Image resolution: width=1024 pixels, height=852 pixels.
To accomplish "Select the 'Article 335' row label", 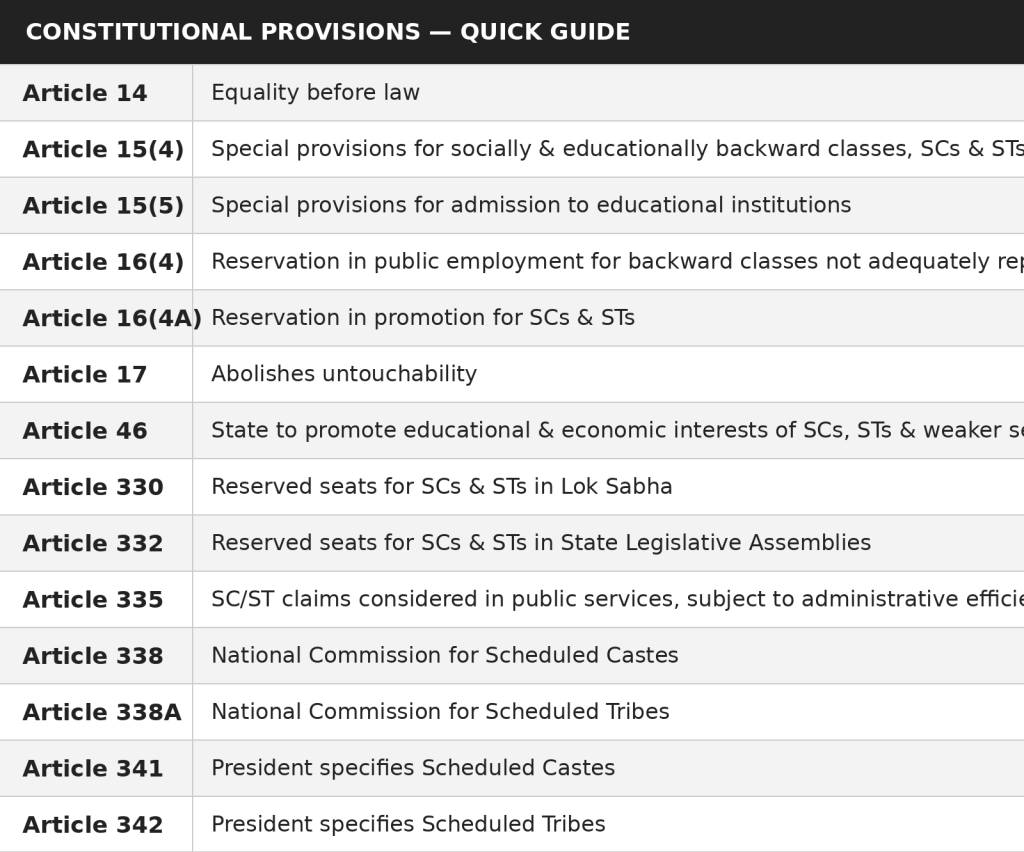I will 93,599.
